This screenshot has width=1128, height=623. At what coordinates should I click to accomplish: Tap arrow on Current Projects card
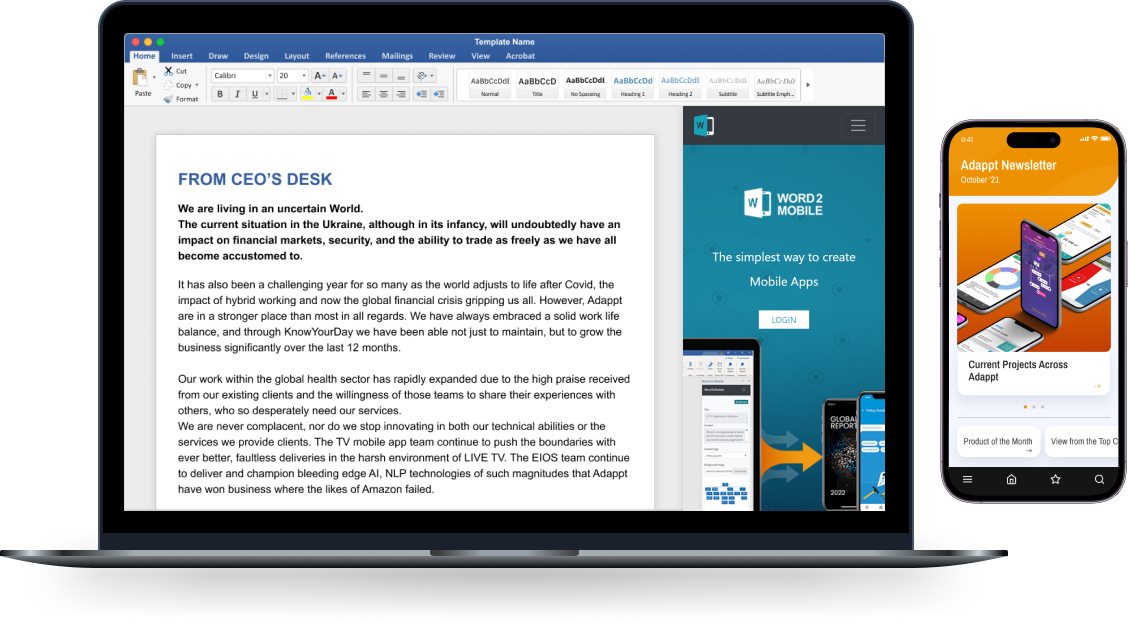point(1097,386)
